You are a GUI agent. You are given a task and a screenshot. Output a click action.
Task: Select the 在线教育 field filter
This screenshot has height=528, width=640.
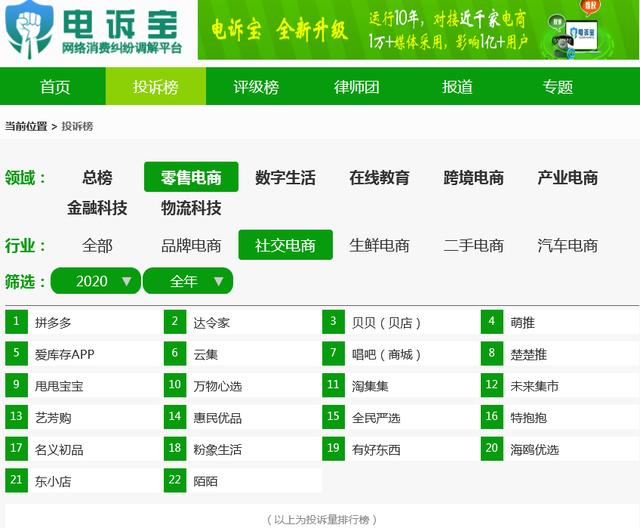(379, 177)
